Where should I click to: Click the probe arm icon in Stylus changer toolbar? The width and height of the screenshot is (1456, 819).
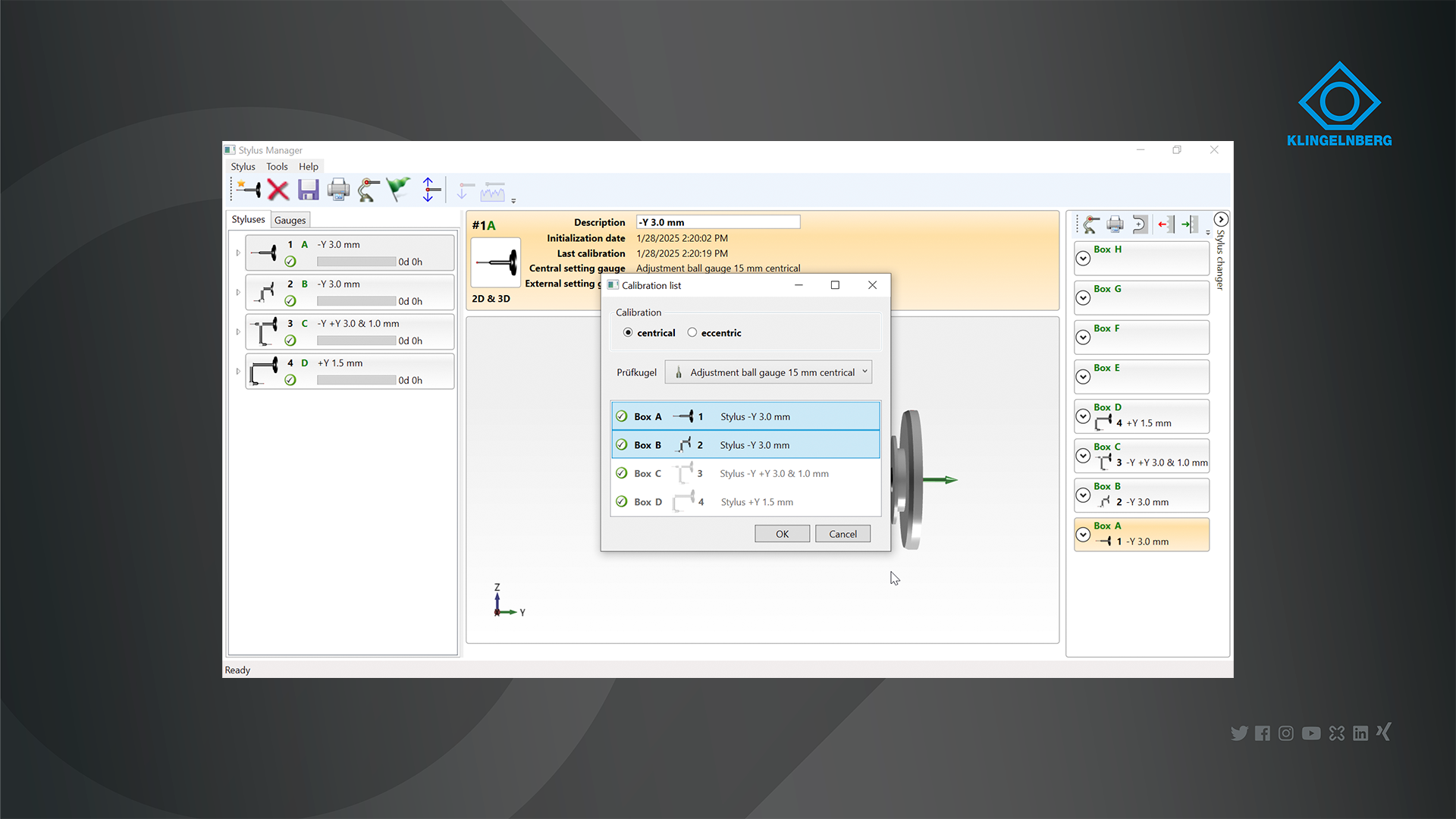pyautogui.click(x=1090, y=224)
